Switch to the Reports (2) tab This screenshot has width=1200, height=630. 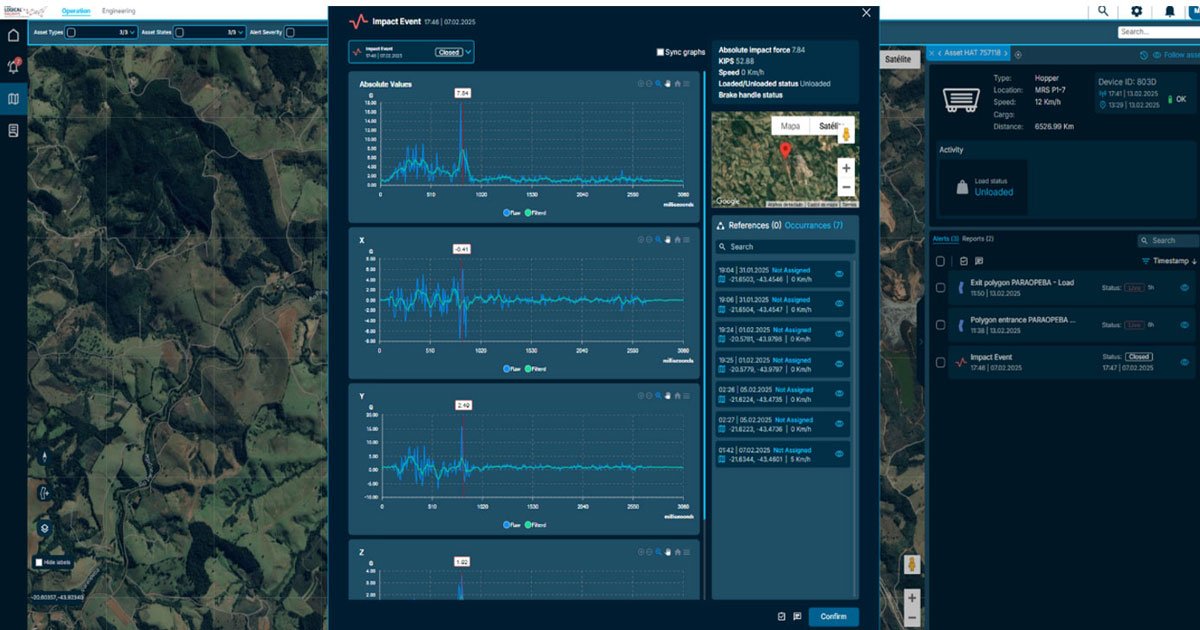(x=978, y=240)
